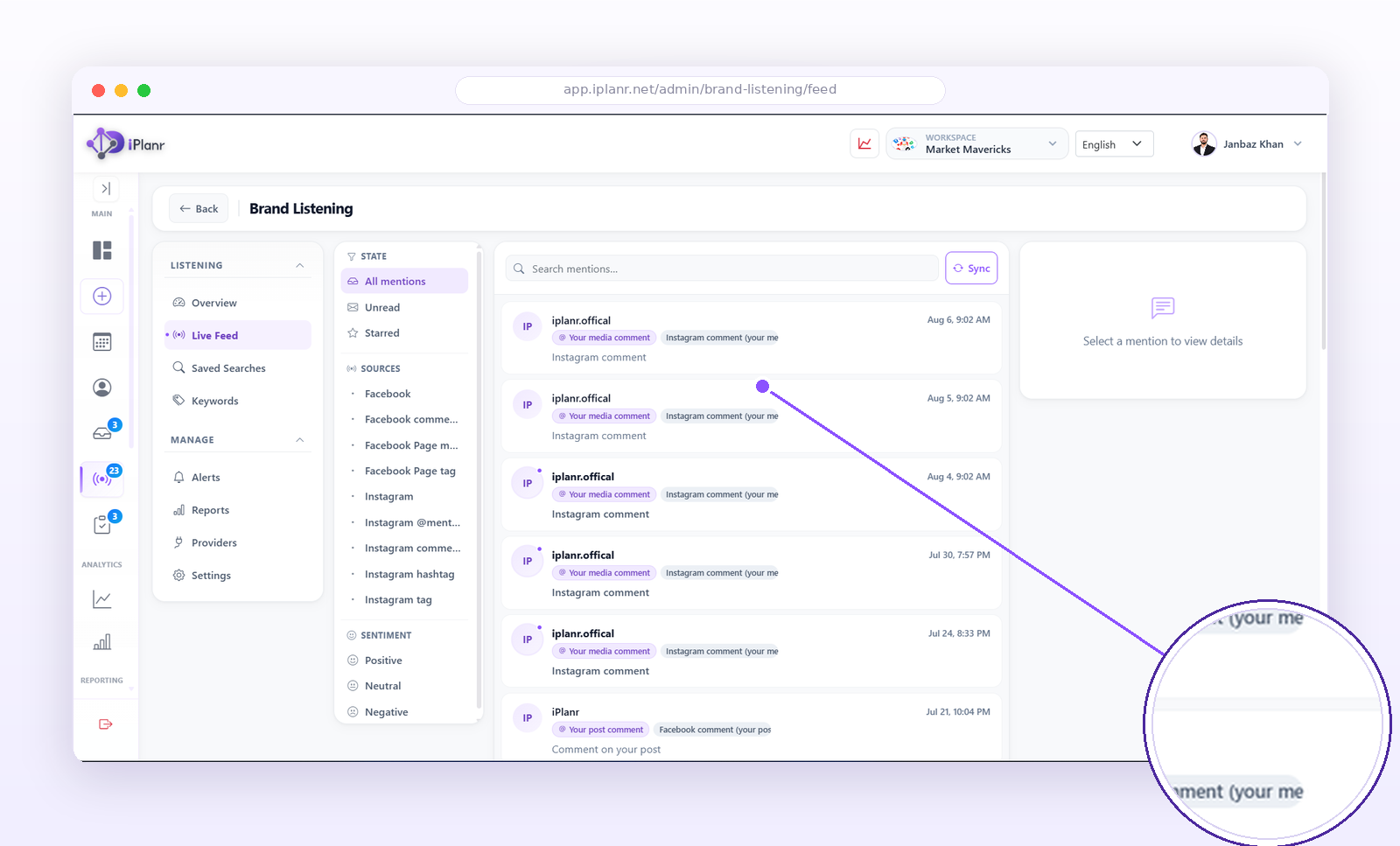1400x846 pixels.
Task: Open Settings under Manage
Action: [x=237, y=576]
